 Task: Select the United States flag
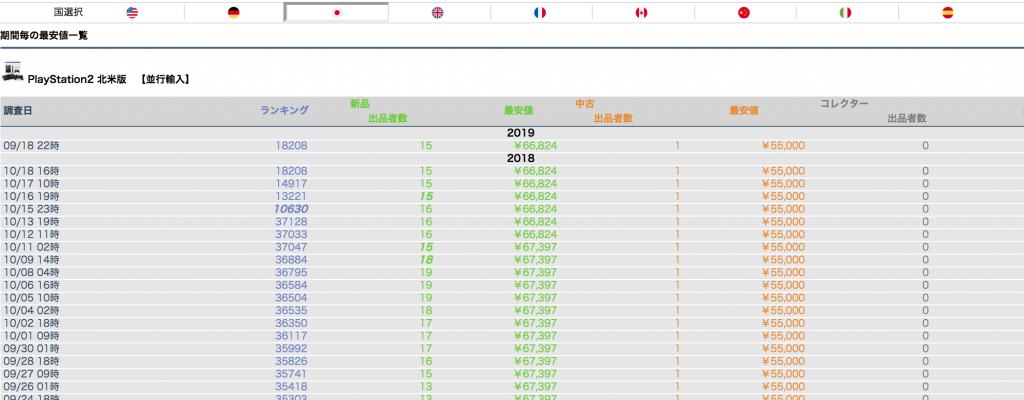tap(132, 13)
